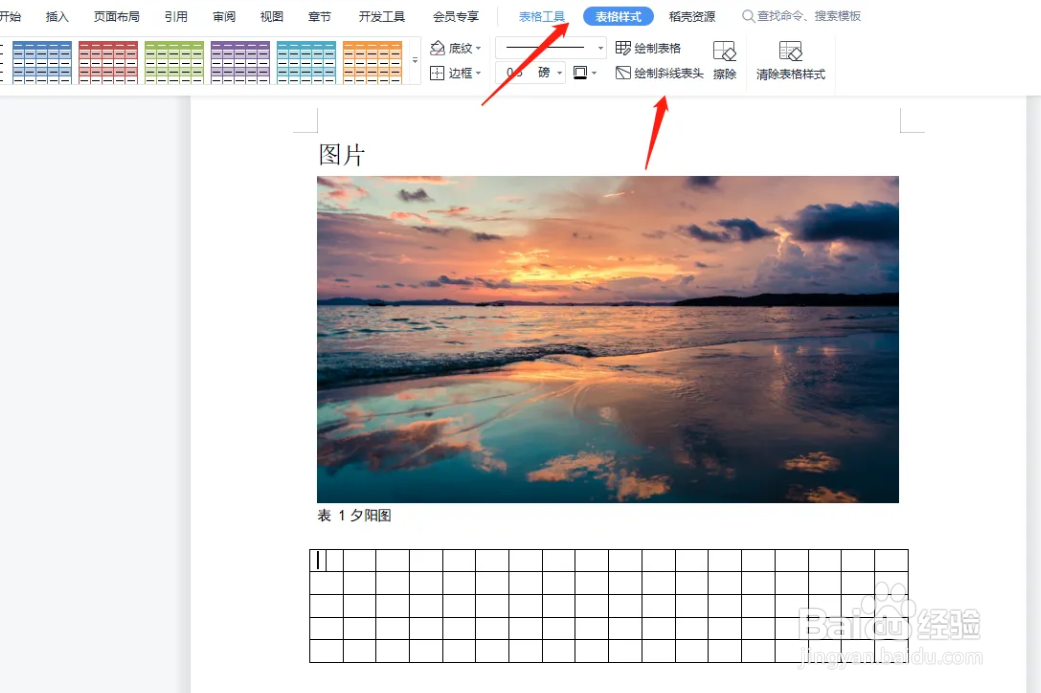
Task: Switch to the 表格样式 ribbon tab
Action: pyautogui.click(x=617, y=15)
